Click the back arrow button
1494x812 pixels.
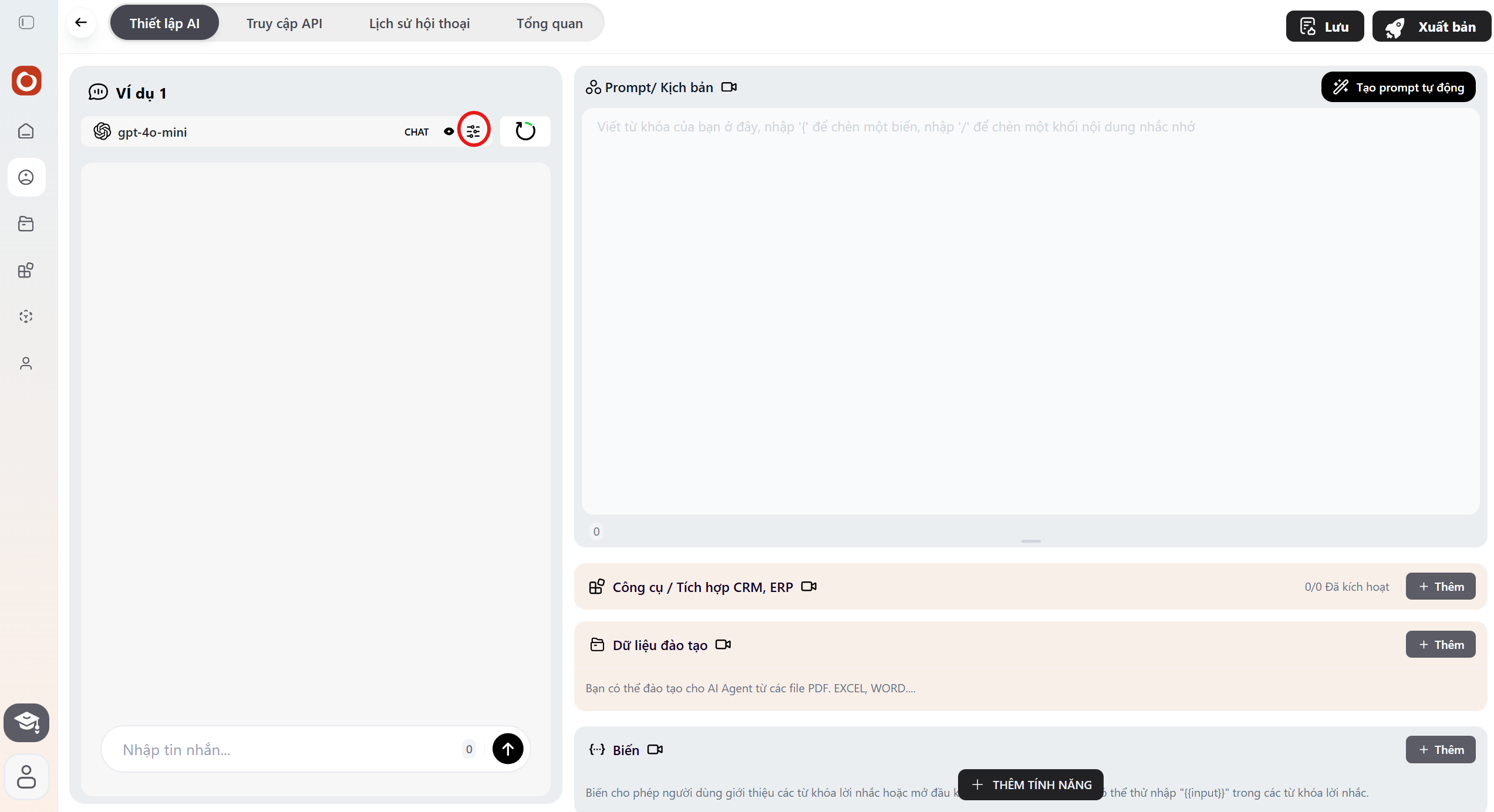pyautogui.click(x=81, y=23)
